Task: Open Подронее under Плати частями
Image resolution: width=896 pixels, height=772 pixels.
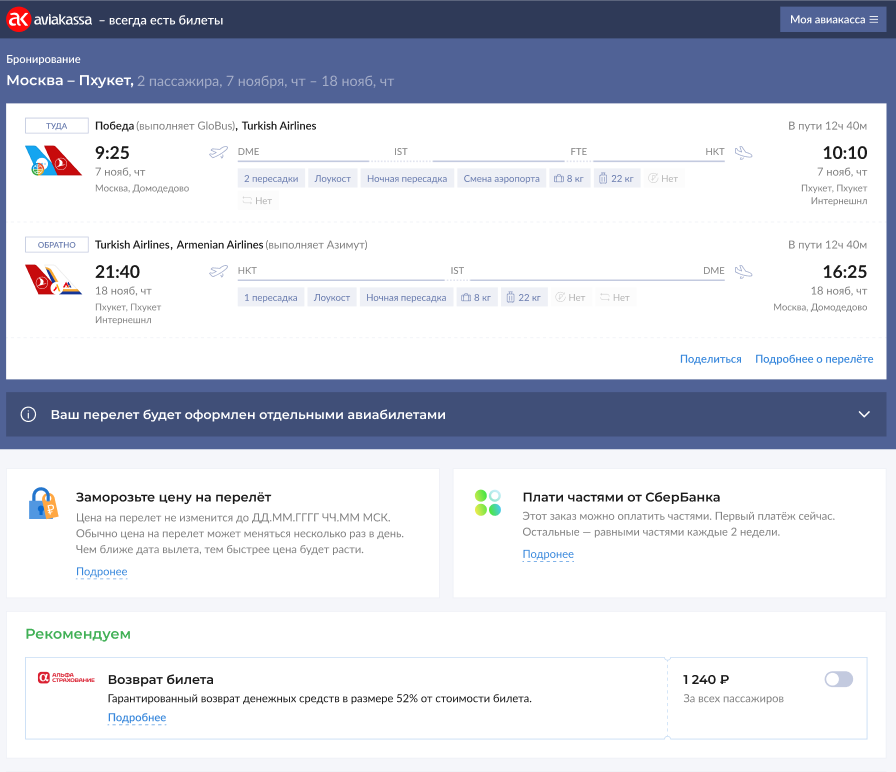Action: [x=548, y=554]
